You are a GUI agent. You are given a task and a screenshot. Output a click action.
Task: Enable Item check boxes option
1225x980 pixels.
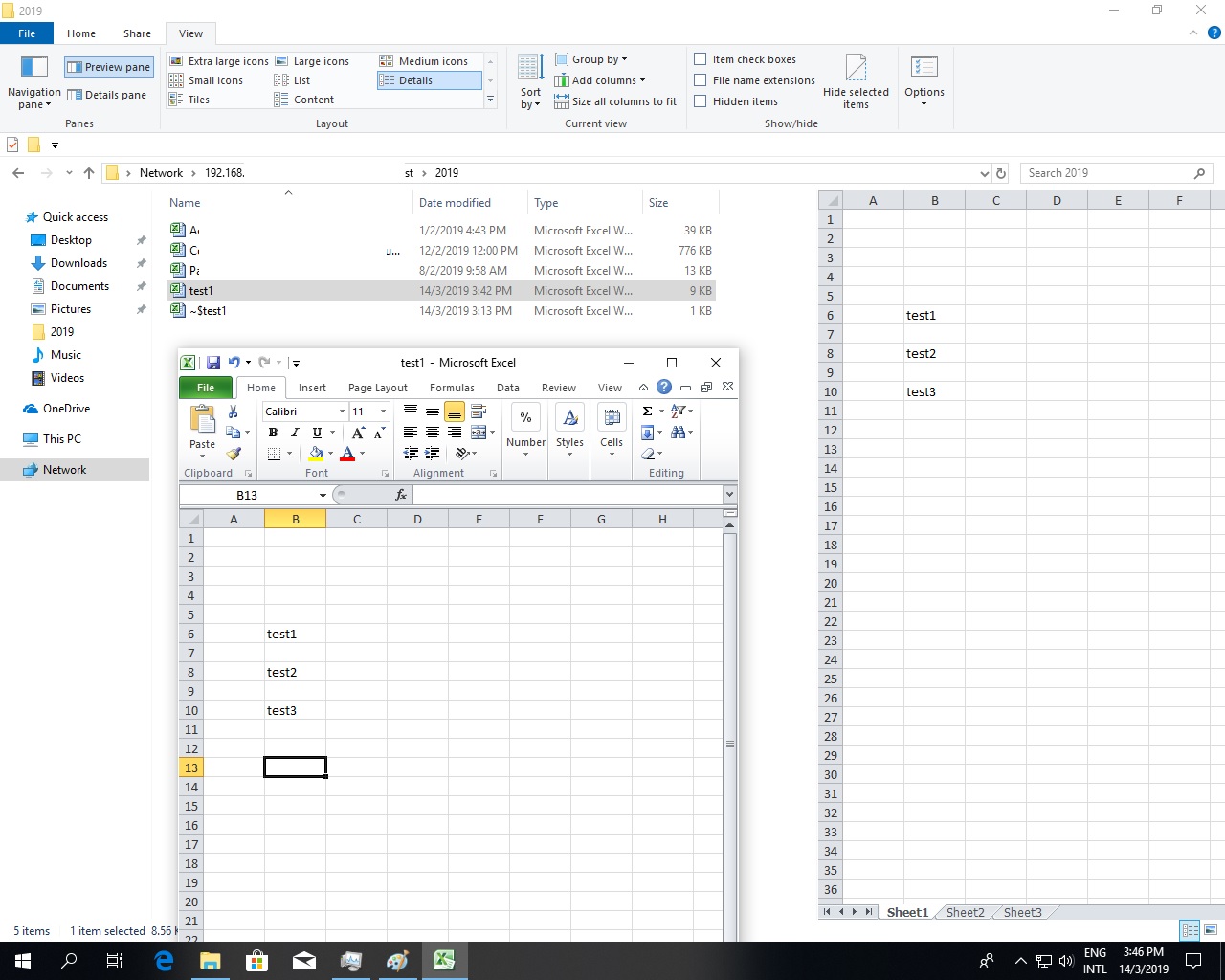(701, 59)
